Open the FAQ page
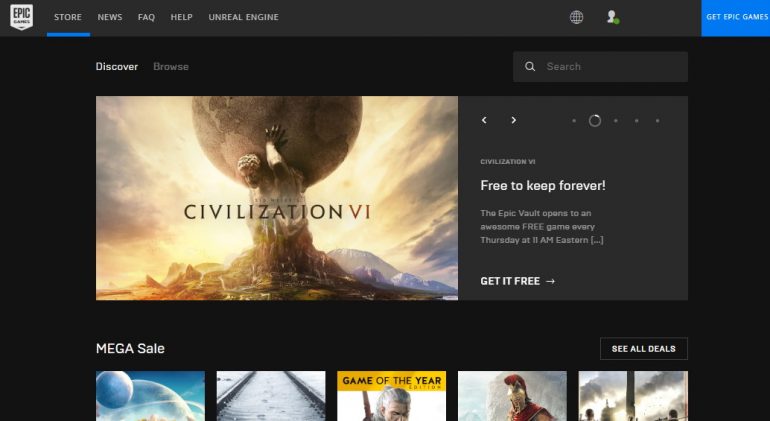The height and width of the screenshot is (421, 770). [x=146, y=17]
